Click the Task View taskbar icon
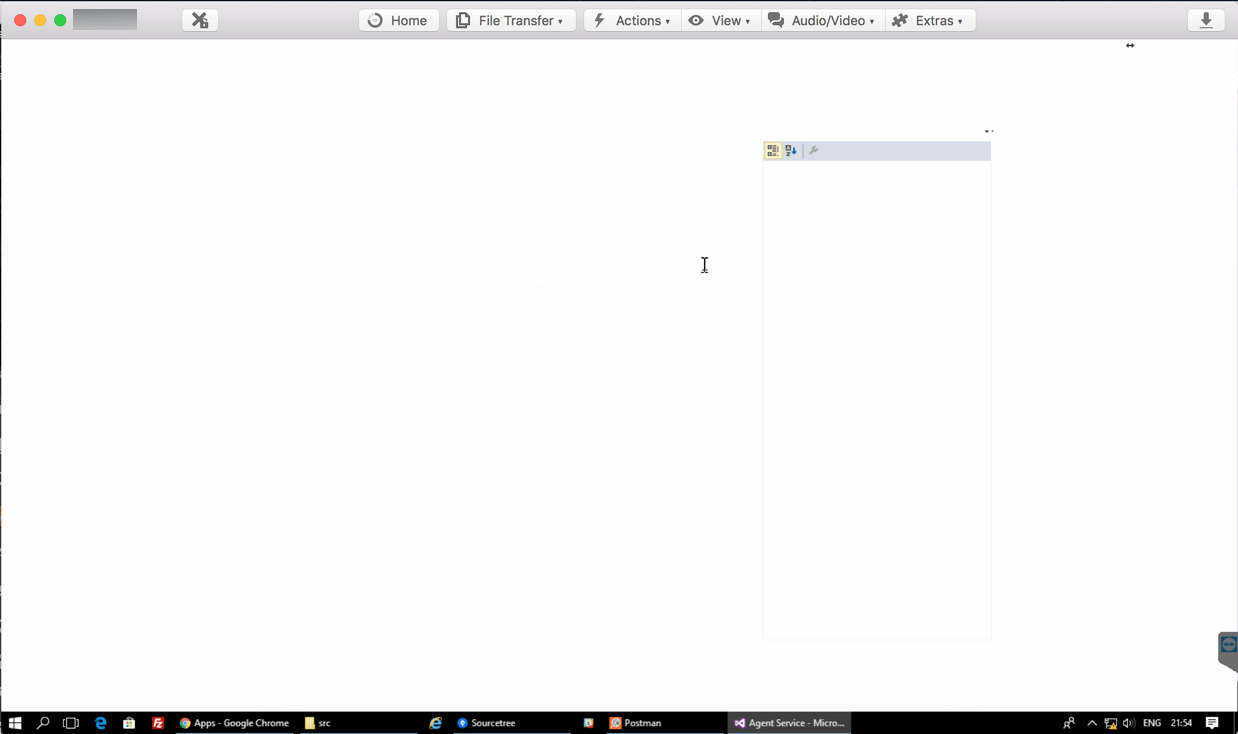The image size is (1238, 734). pyautogui.click(x=71, y=723)
